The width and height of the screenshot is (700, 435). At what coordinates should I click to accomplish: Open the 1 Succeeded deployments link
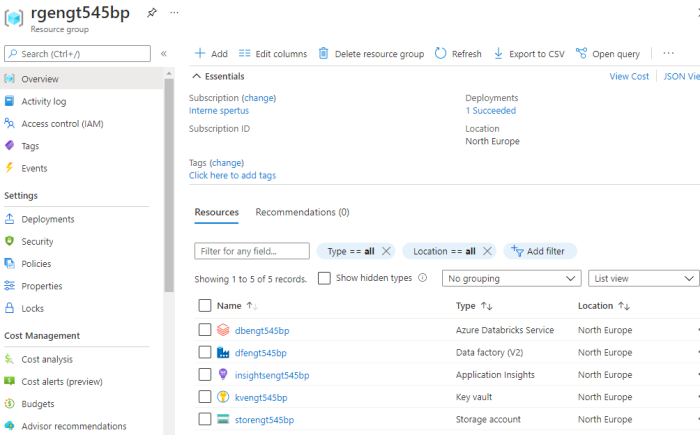coord(491,111)
